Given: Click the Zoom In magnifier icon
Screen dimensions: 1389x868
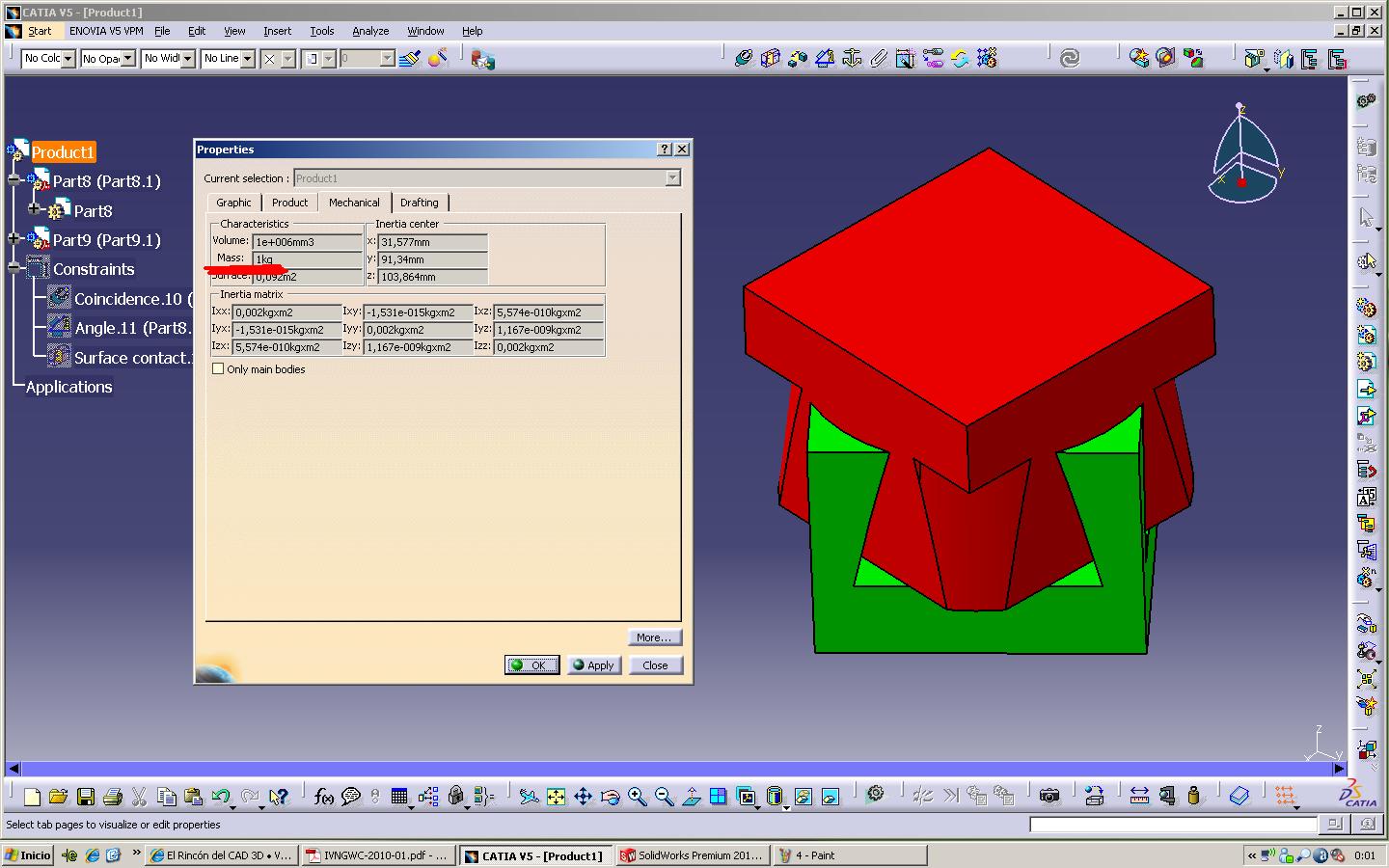Looking at the screenshot, I should tap(637, 797).
